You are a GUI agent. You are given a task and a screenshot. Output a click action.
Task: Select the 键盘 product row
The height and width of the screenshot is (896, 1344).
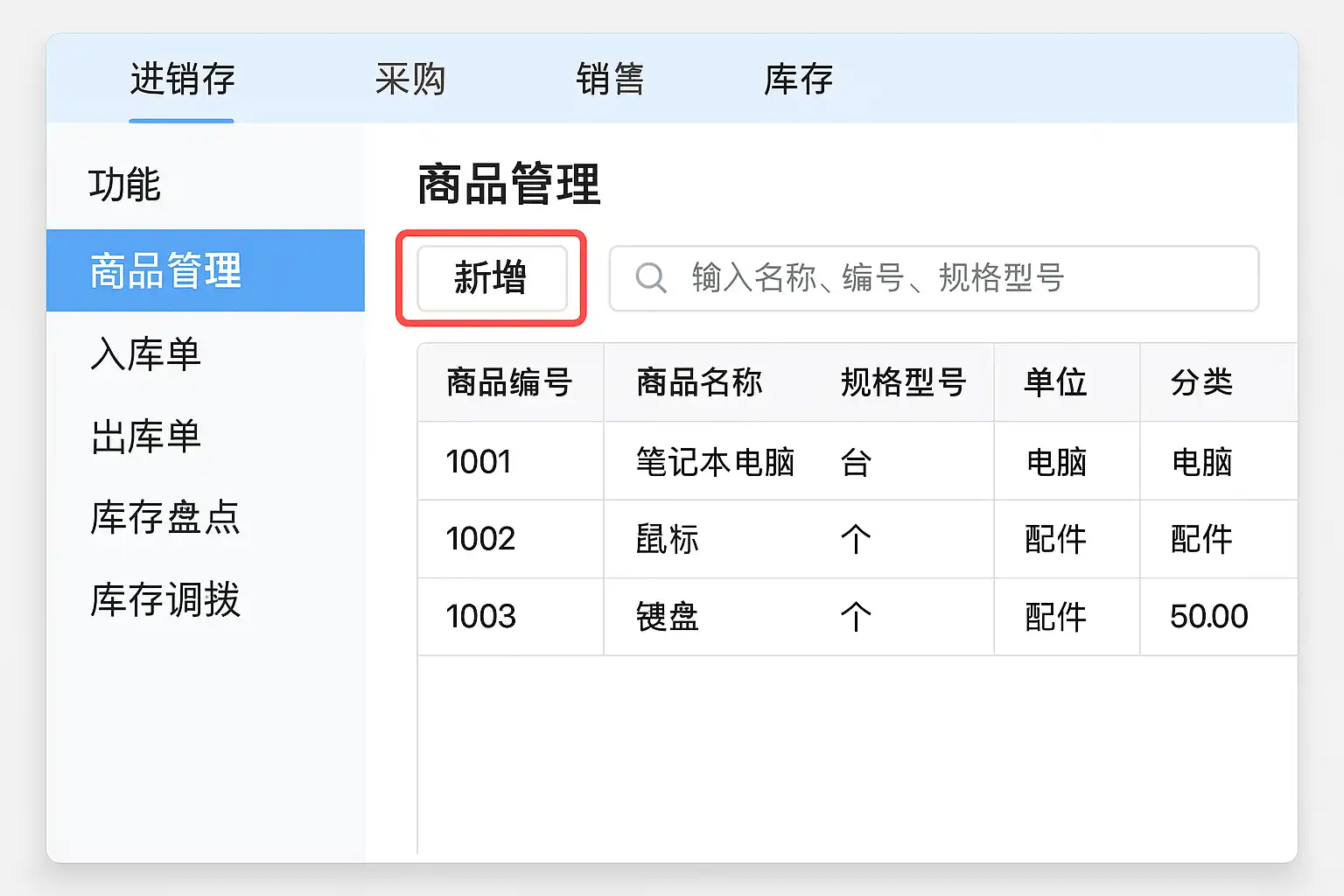[668, 617]
